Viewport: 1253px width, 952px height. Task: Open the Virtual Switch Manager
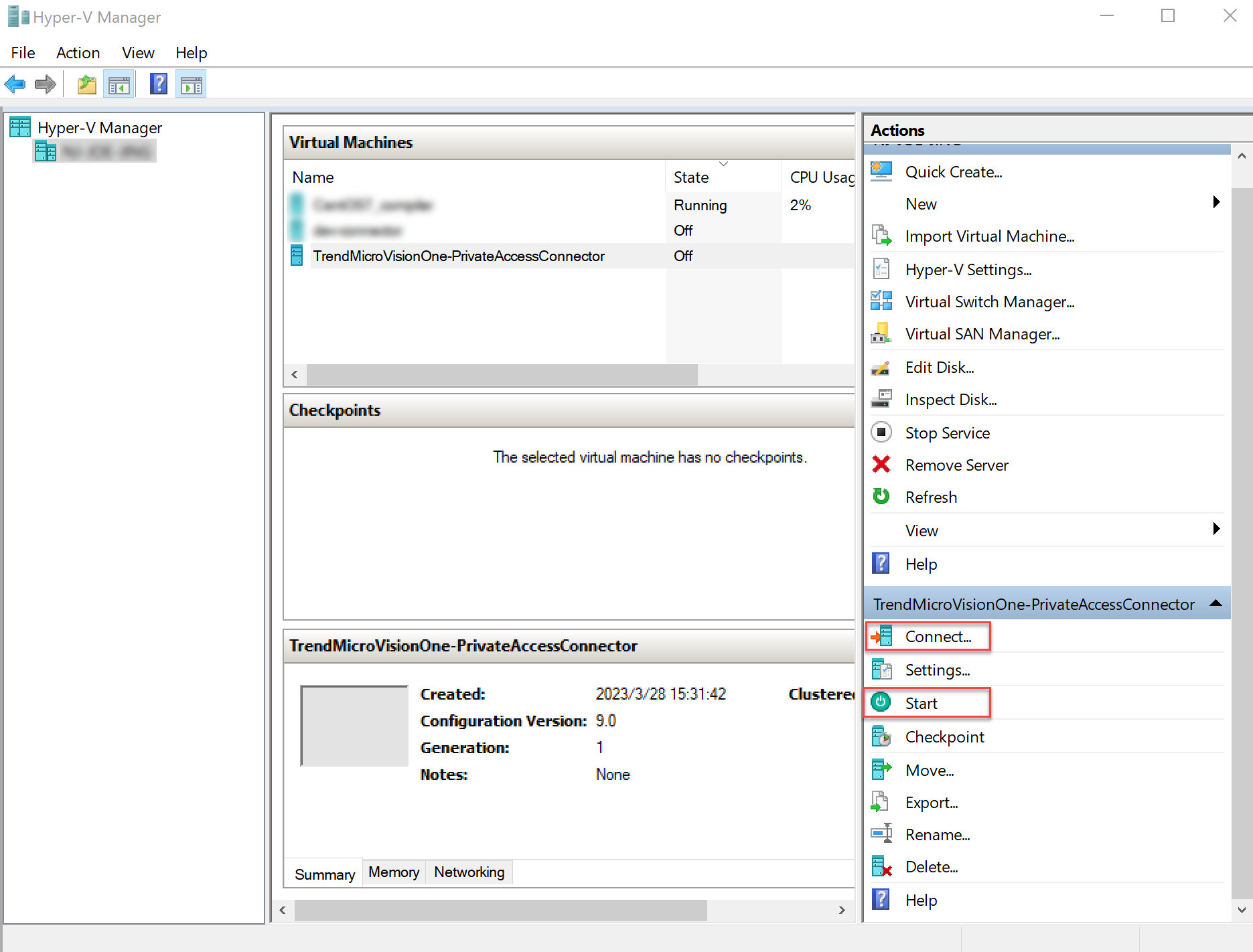coord(990,301)
